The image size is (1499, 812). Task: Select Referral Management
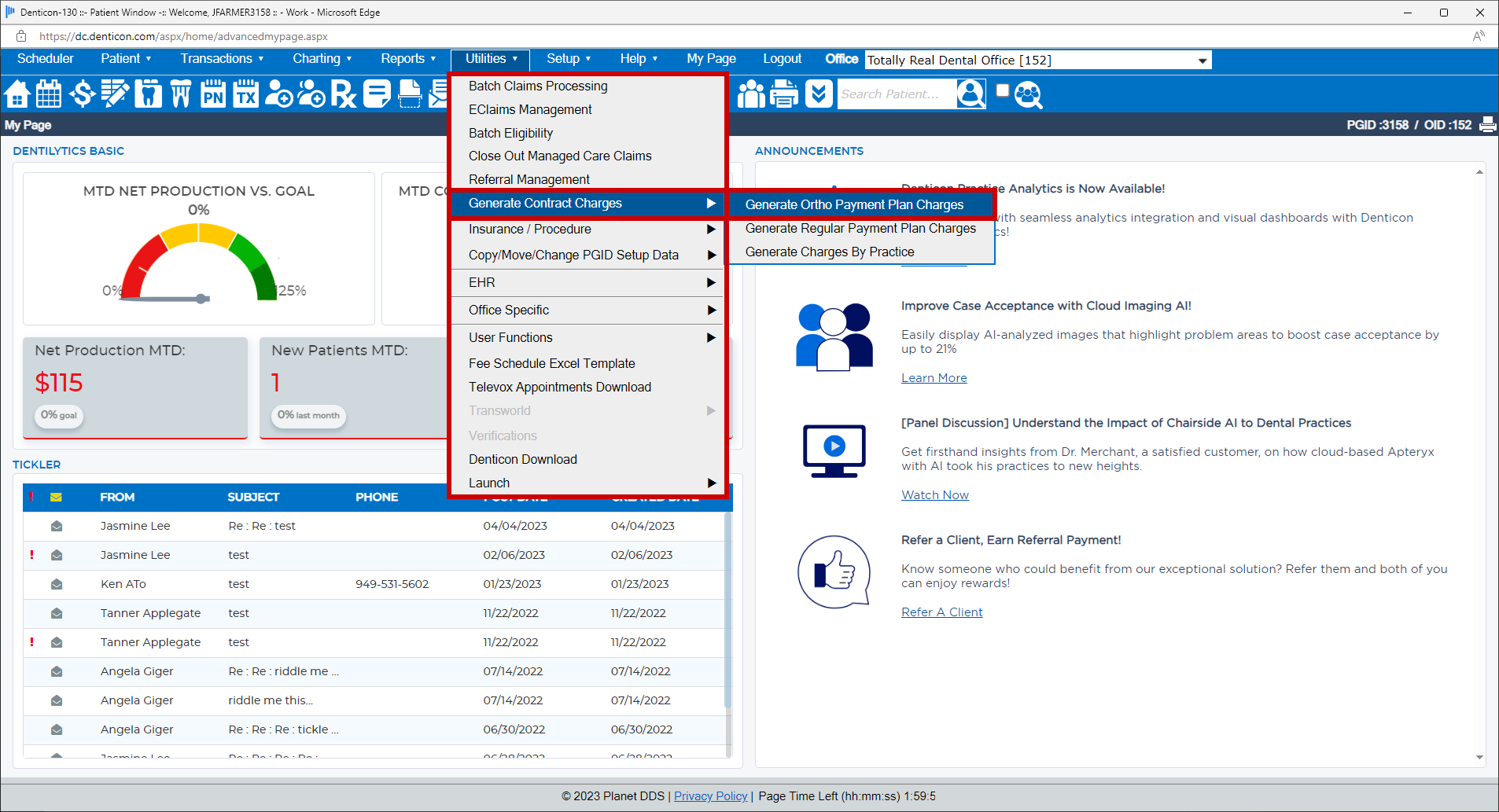(587, 180)
